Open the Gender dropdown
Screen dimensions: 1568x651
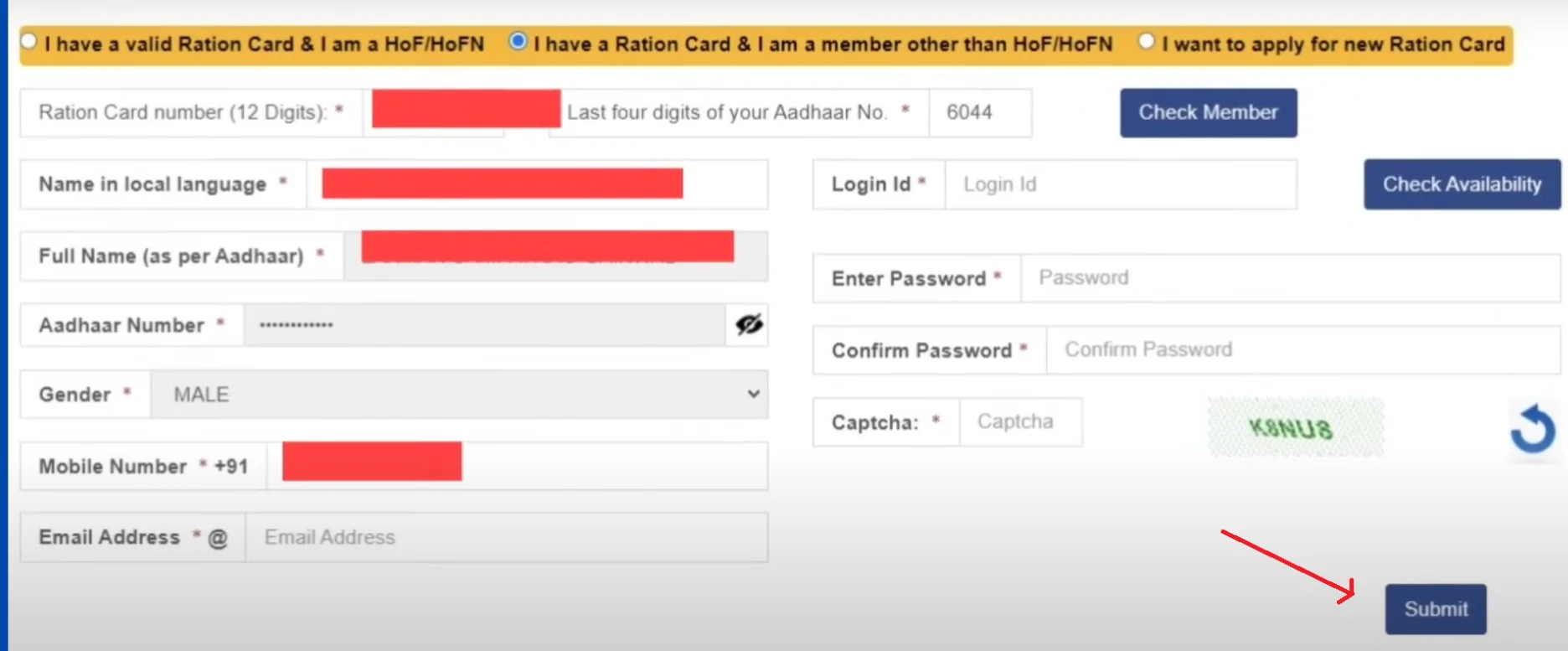pyautogui.click(x=459, y=394)
